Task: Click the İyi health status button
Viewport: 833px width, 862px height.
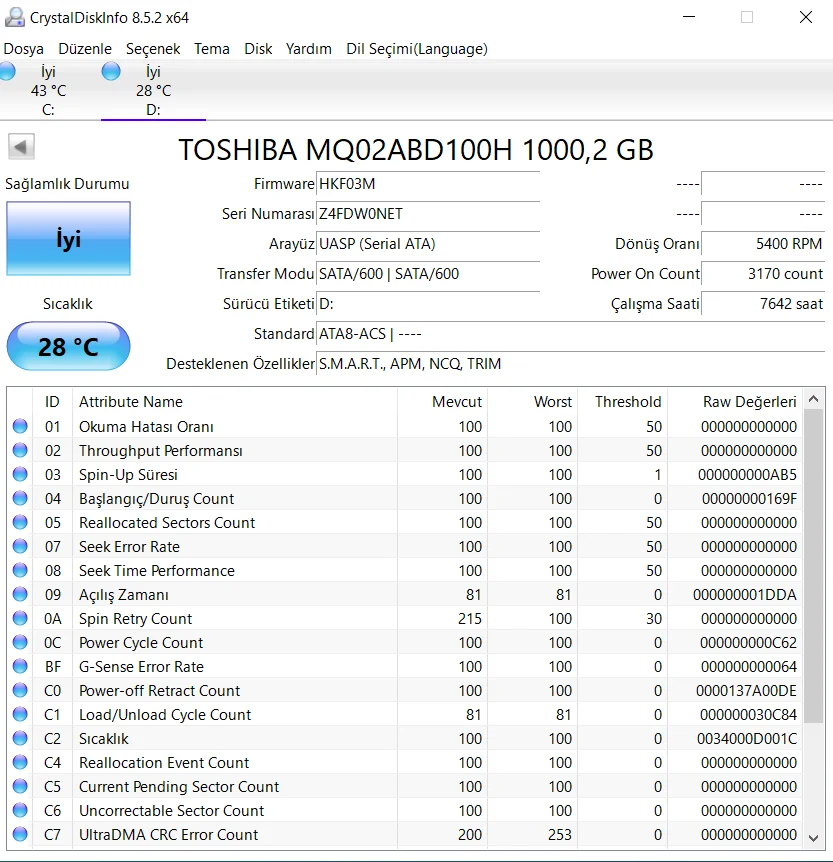Action: [x=68, y=239]
